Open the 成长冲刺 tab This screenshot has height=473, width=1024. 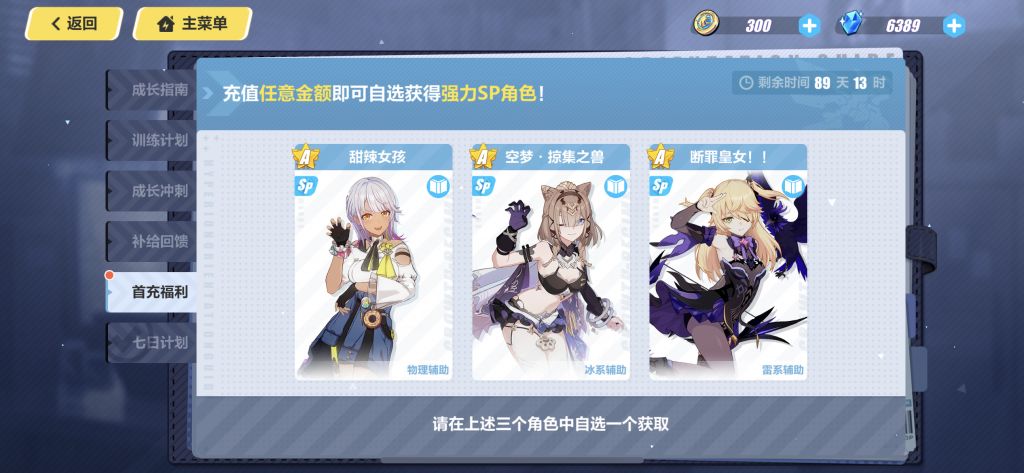[151, 191]
